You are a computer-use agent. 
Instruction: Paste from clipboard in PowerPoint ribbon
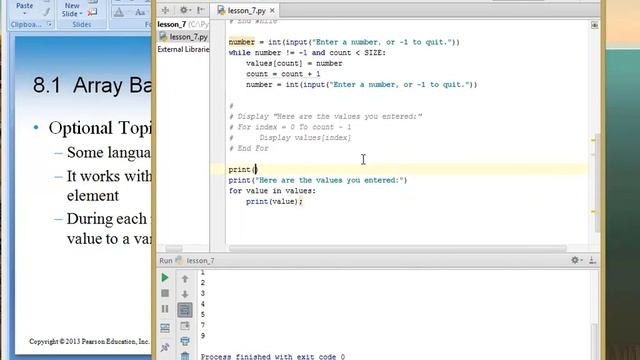click(x=24, y=5)
